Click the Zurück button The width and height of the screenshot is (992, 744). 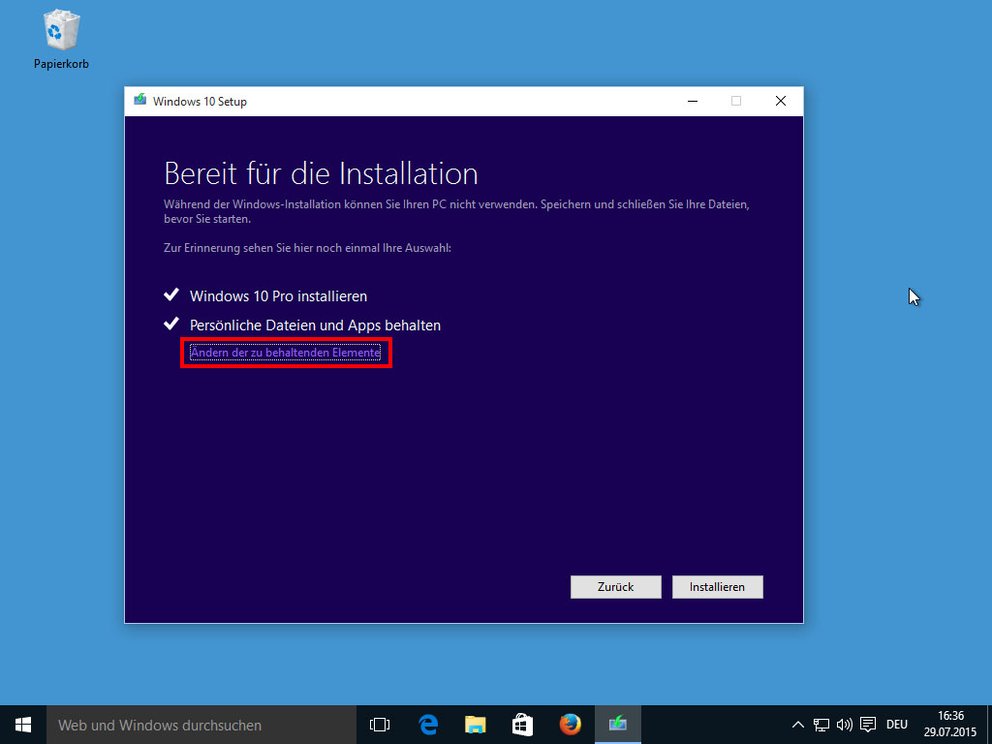click(615, 587)
